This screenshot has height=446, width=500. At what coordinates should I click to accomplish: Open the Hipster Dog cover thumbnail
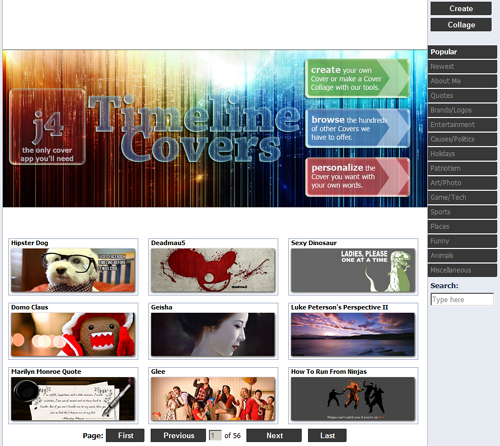pos(73,270)
